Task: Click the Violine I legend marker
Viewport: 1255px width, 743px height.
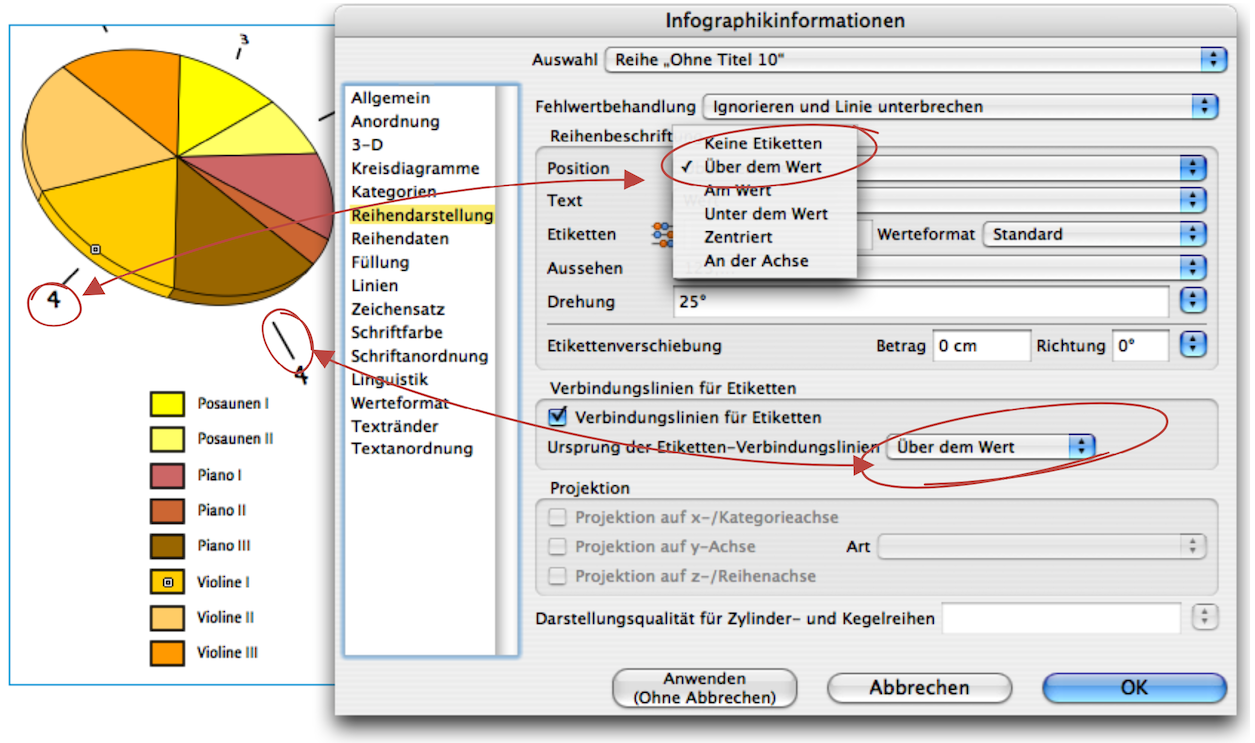Action: (167, 582)
